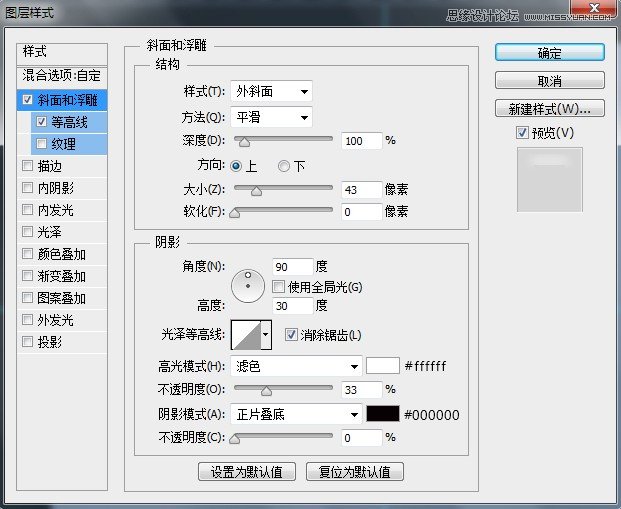This screenshot has height=509, width=621.
Task: Open the black shadow color swatch
Action: [x=383, y=414]
